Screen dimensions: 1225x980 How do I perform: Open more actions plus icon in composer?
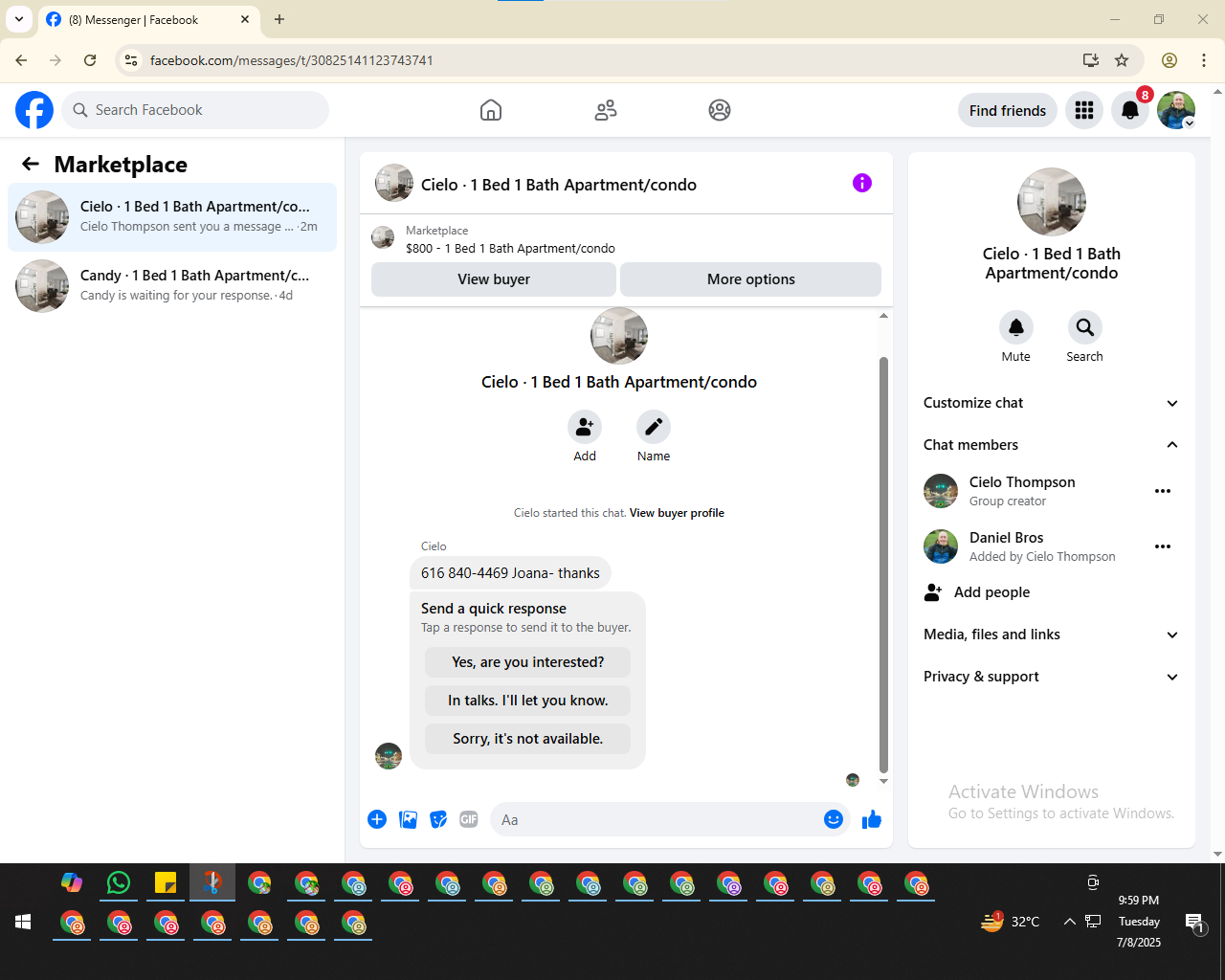[377, 819]
